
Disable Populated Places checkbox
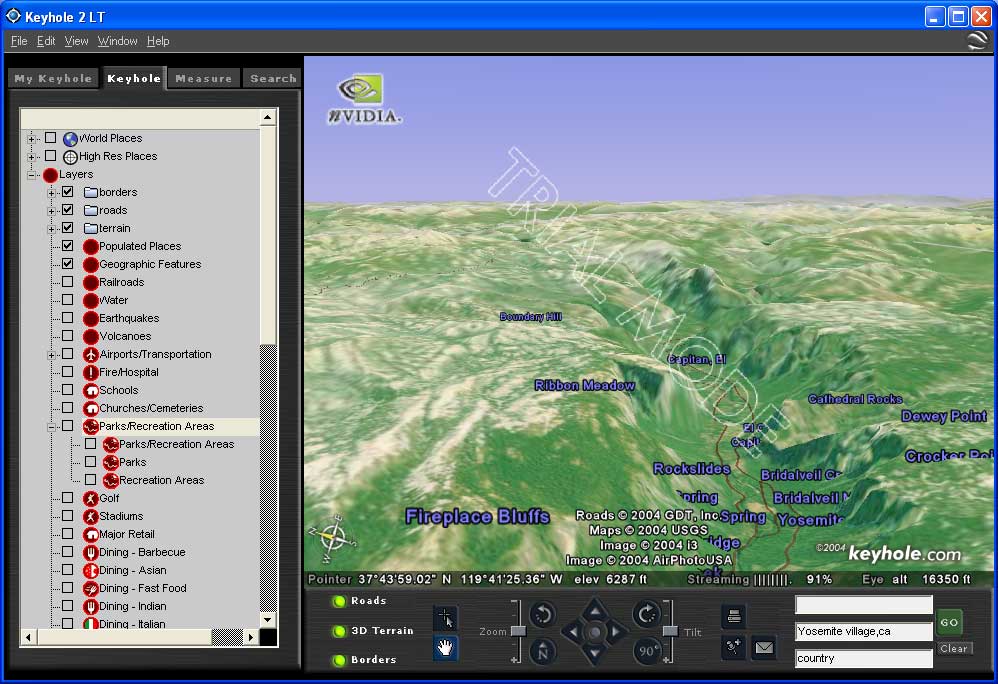67,246
